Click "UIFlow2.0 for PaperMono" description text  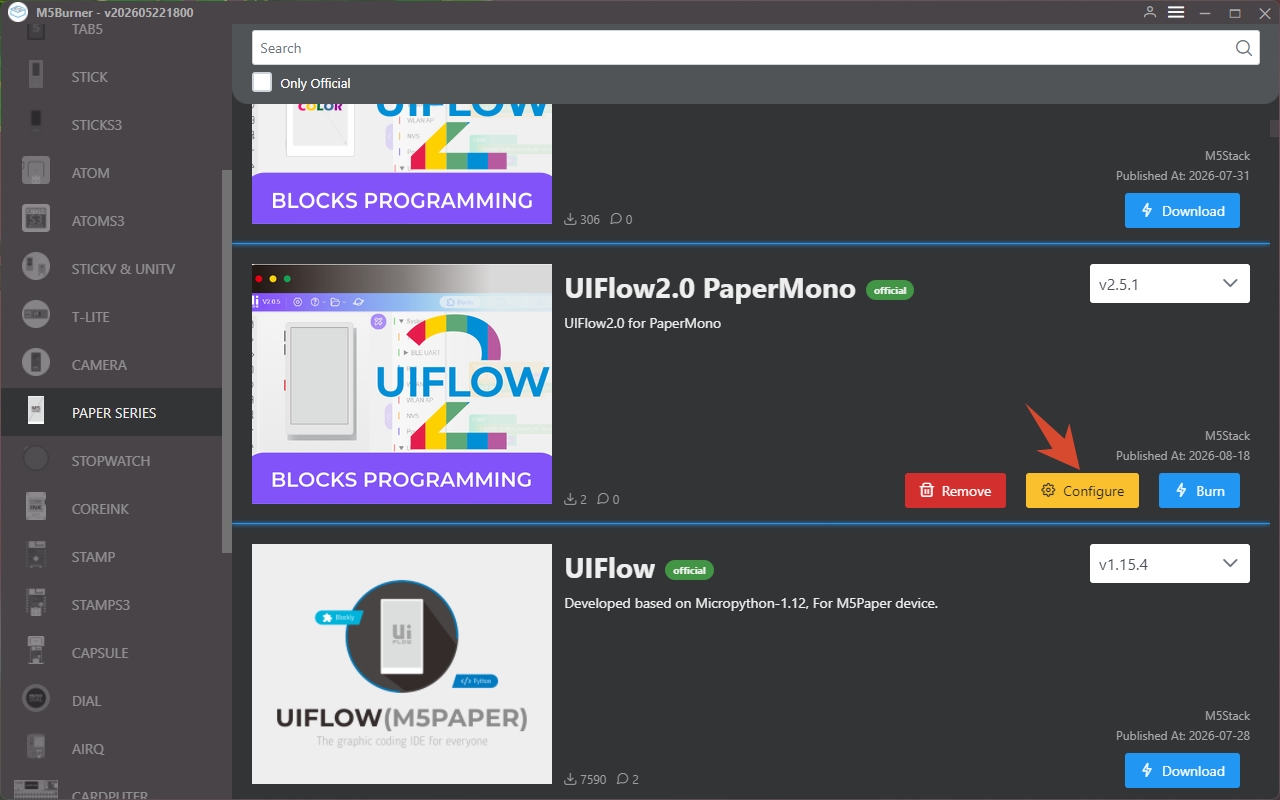[x=642, y=323]
